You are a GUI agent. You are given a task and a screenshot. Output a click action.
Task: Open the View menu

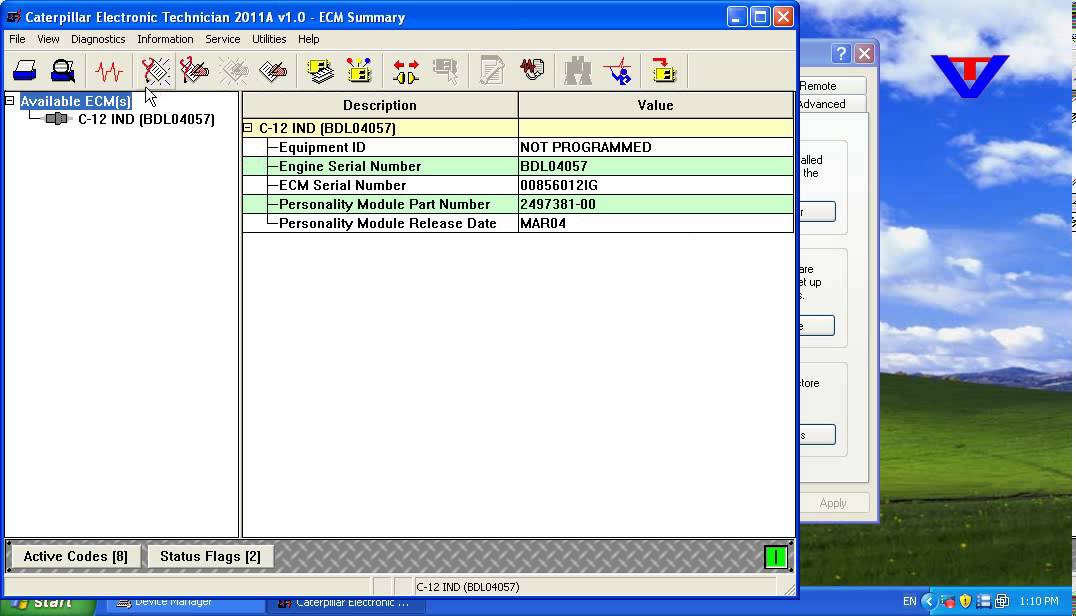[x=48, y=39]
